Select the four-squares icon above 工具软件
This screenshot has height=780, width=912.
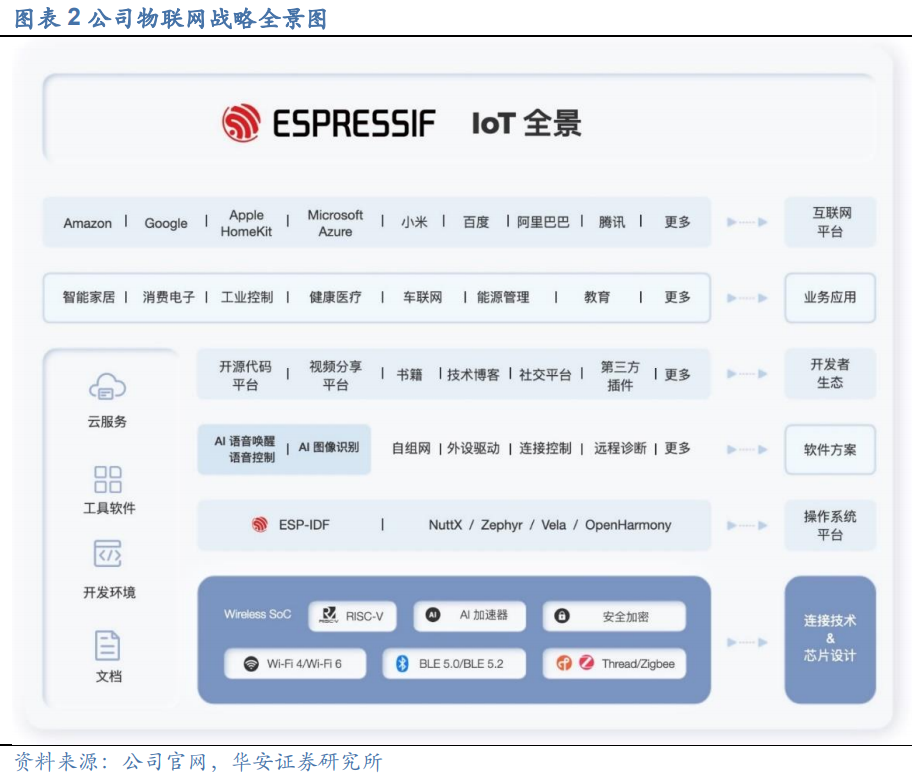point(108,479)
